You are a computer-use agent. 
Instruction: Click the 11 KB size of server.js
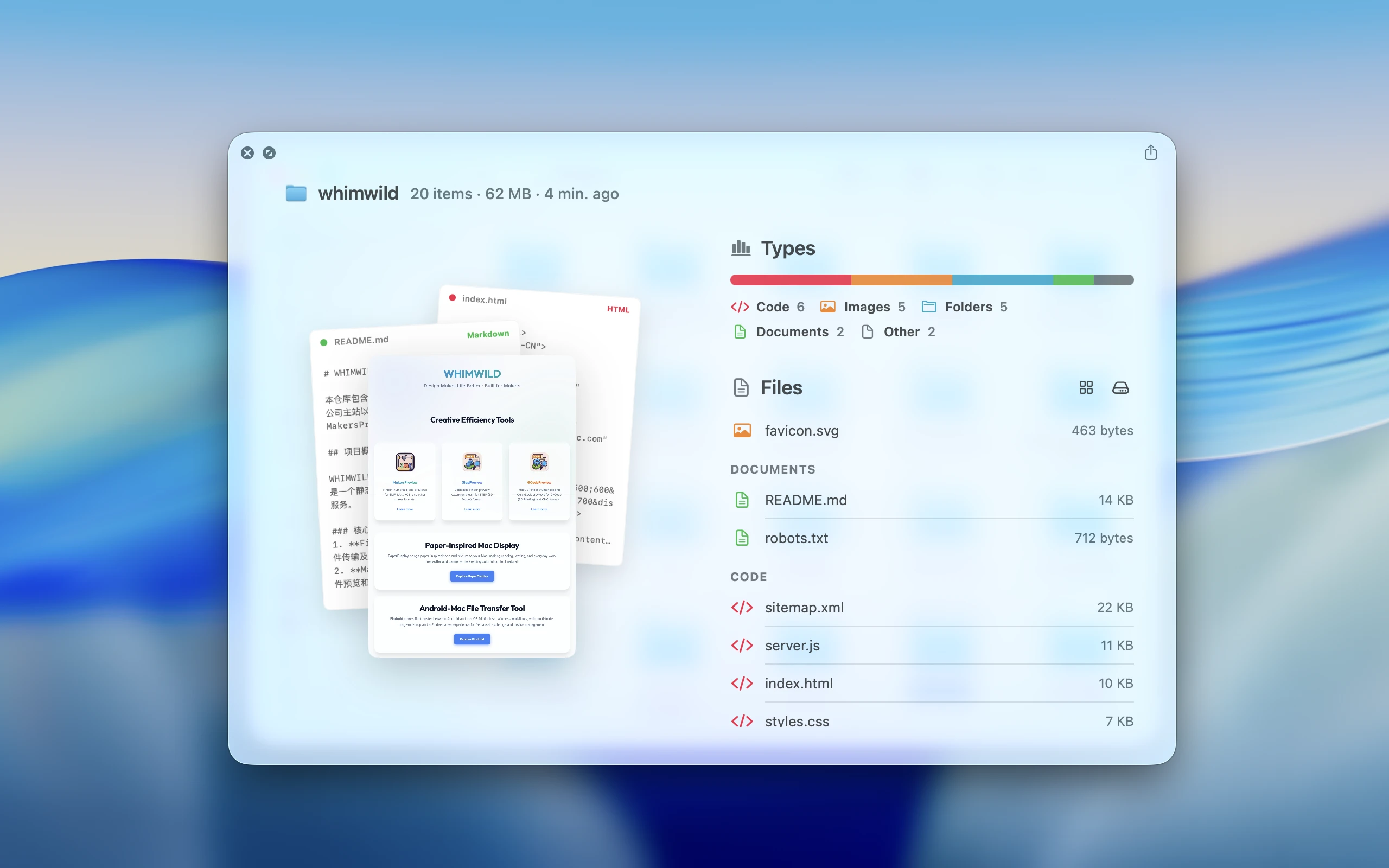[1117, 645]
